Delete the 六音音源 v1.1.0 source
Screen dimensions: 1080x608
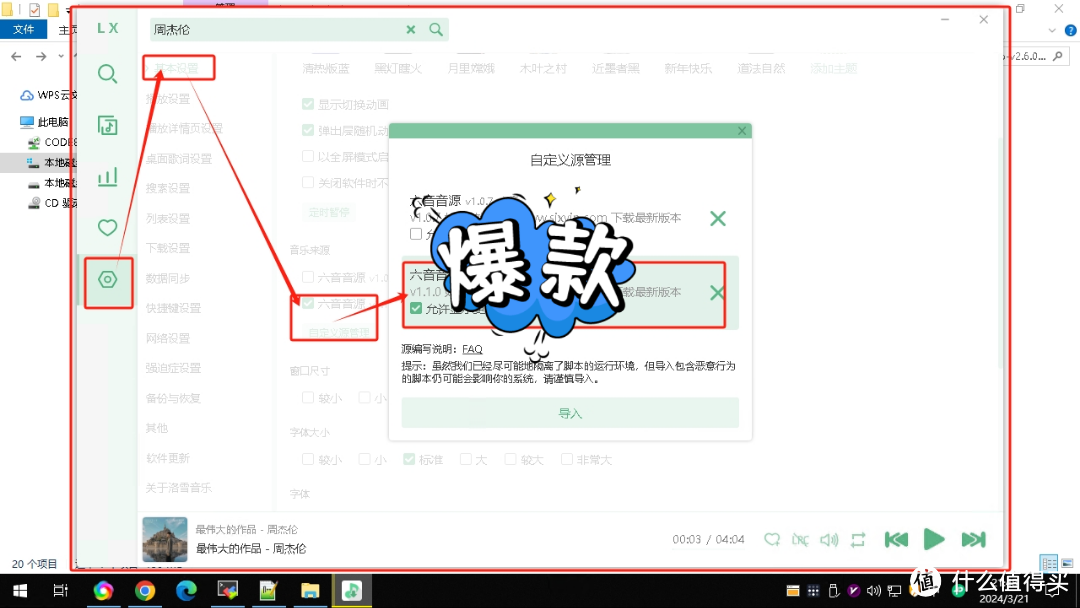pos(717,293)
